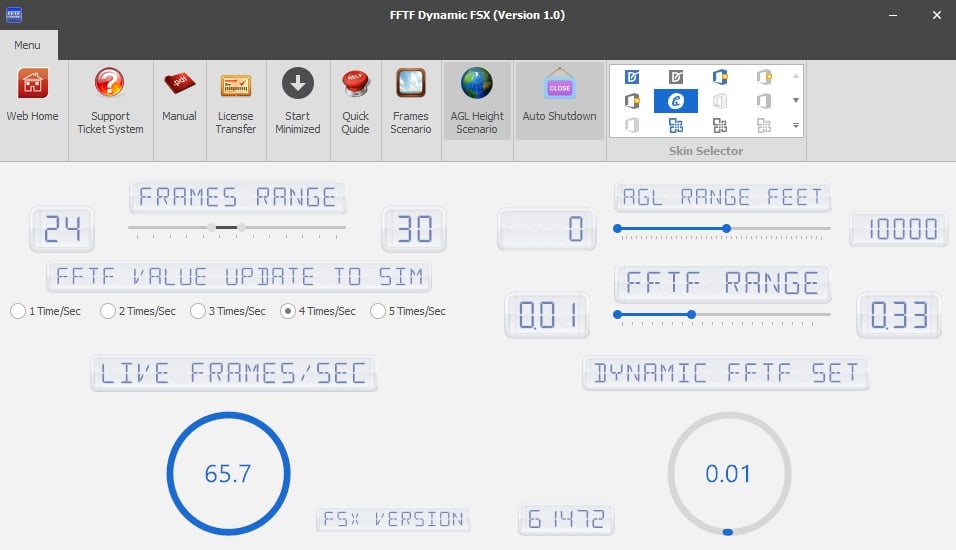This screenshot has height=550, width=956.
Task: Click the Web Home icon
Action: click(33, 83)
